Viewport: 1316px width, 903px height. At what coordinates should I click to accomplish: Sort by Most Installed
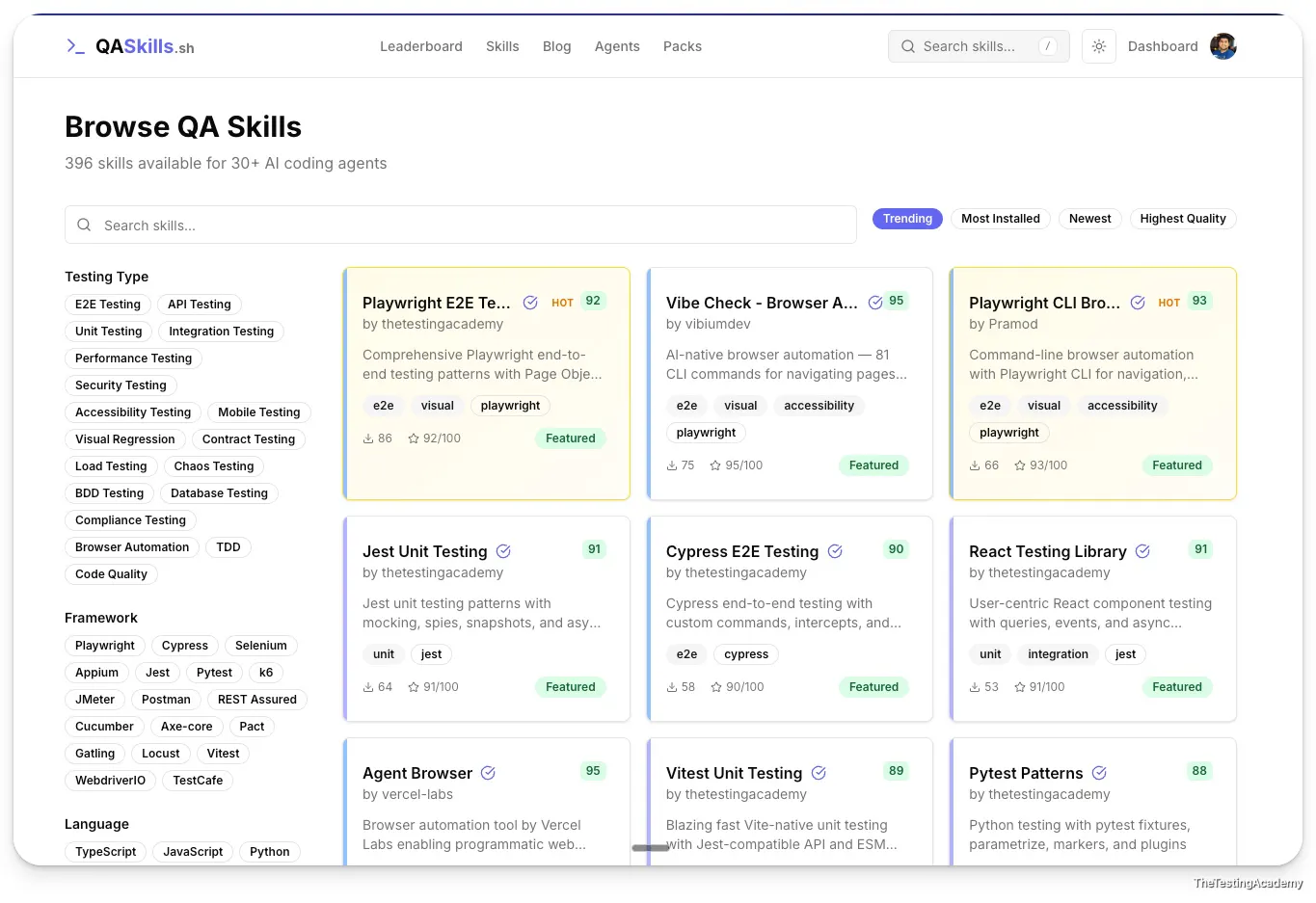click(1001, 219)
